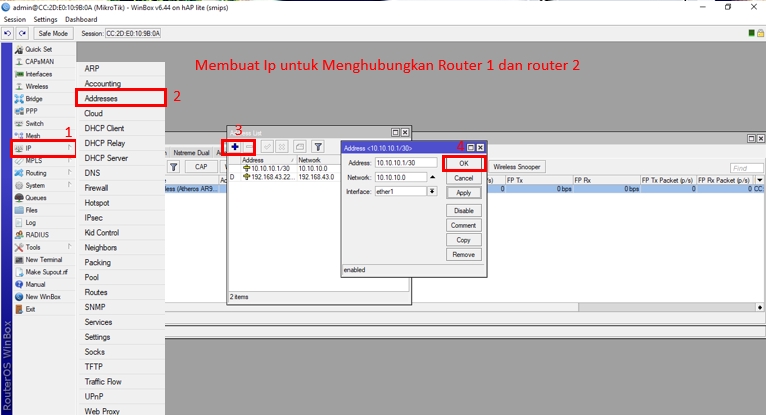Click the Undo arrow icon in top toolbar
This screenshot has height=415, width=766.
(x=7, y=33)
